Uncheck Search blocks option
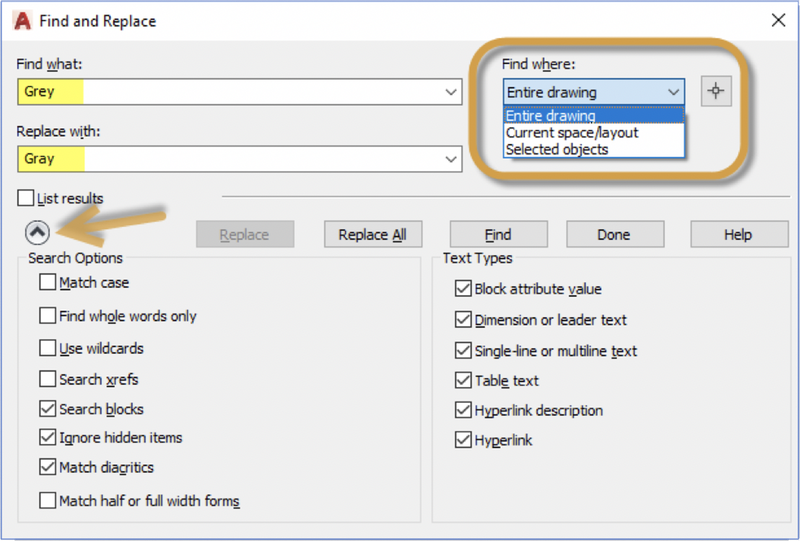 click(x=48, y=409)
